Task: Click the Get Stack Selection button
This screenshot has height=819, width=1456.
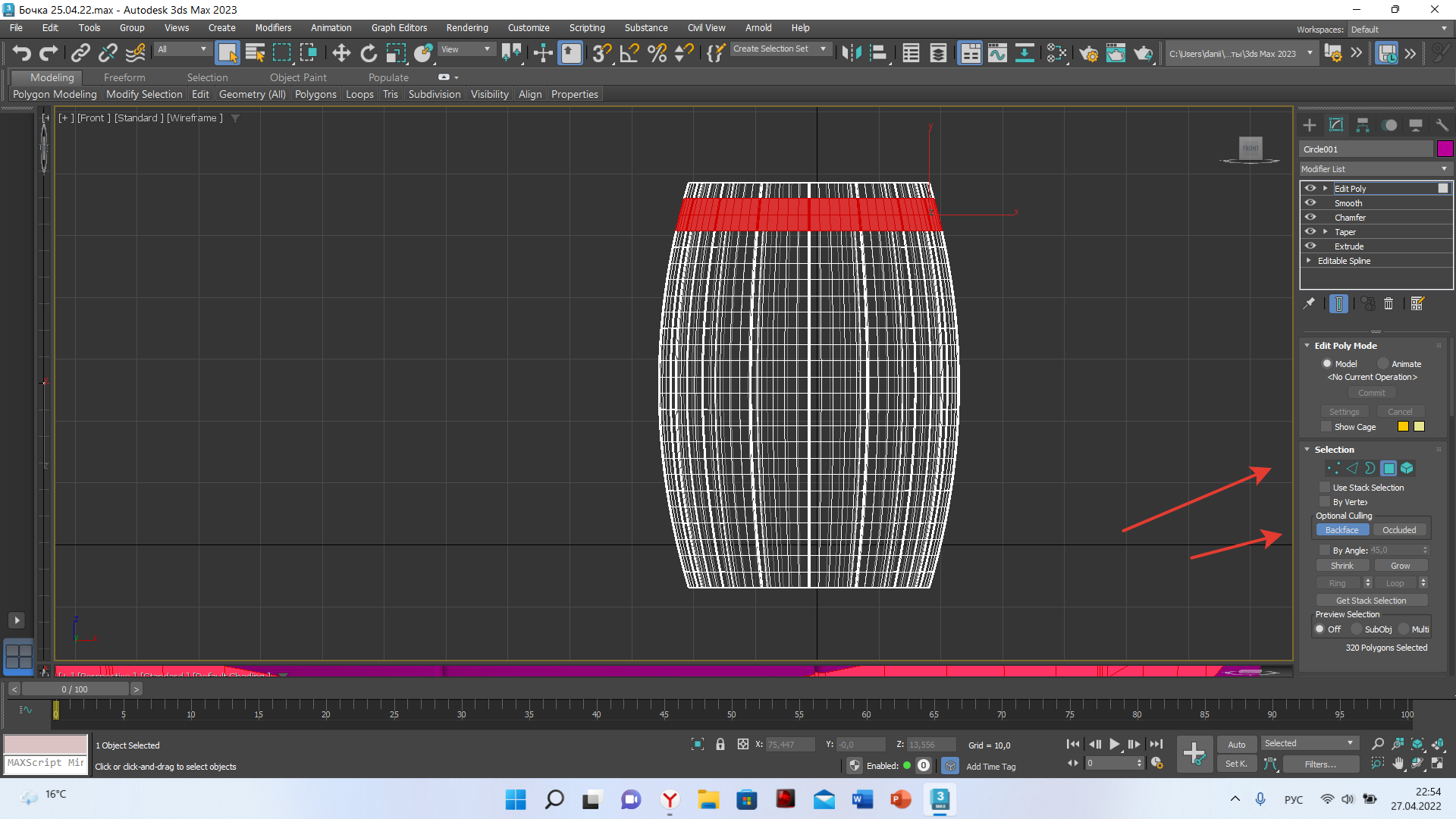Action: [1371, 600]
